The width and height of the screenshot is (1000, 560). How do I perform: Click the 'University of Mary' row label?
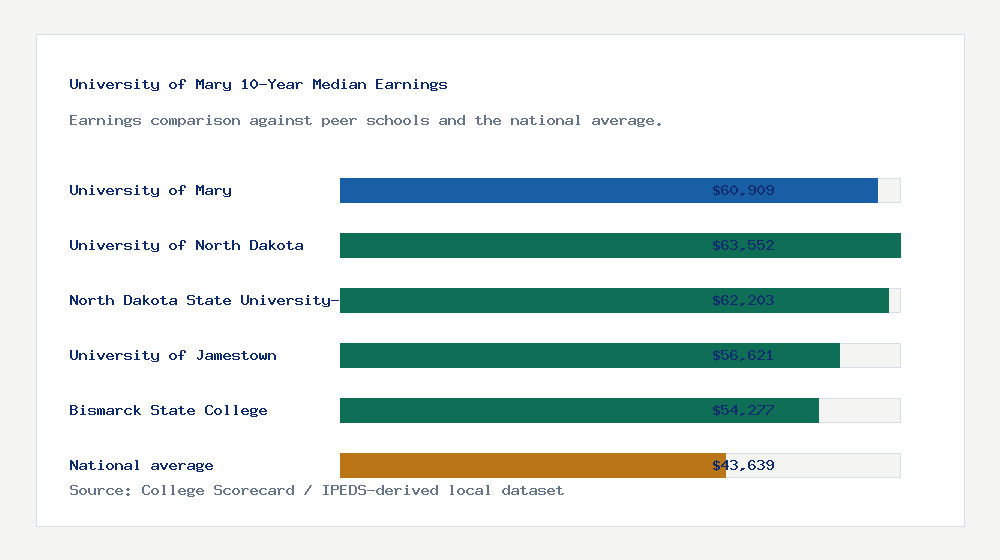[x=151, y=190]
